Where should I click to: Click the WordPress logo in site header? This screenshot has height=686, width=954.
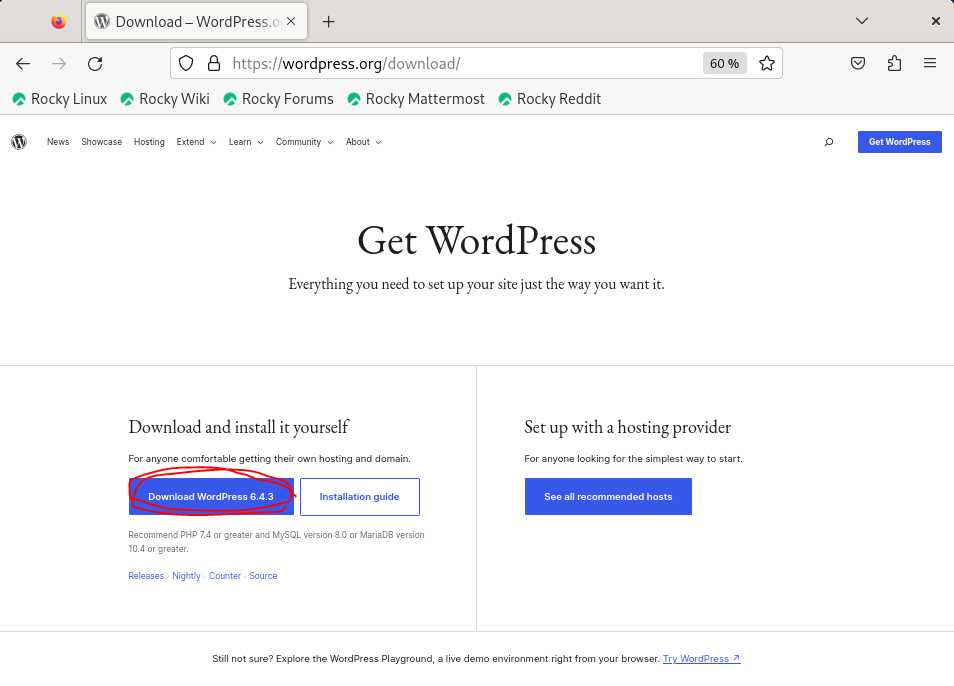(x=19, y=142)
